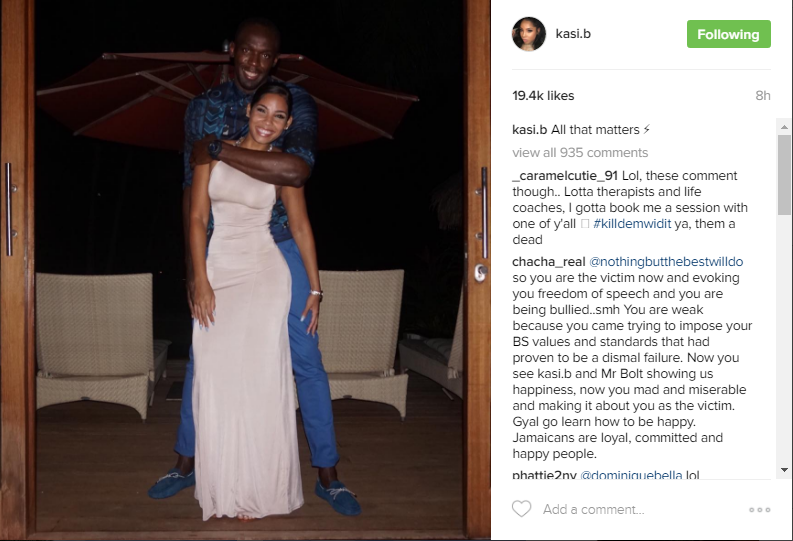This screenshot has width=793, height=541.
Task: Click kasi.b name in the caption
Action: (530, 130)
